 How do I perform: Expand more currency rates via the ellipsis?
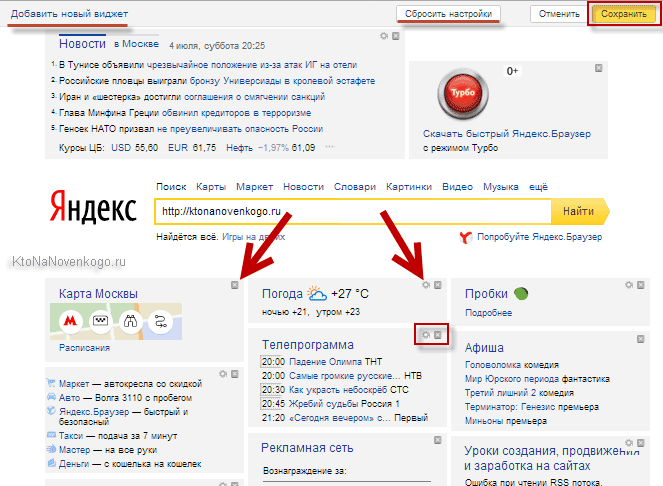pyautogui.click(x=330, y=147)
